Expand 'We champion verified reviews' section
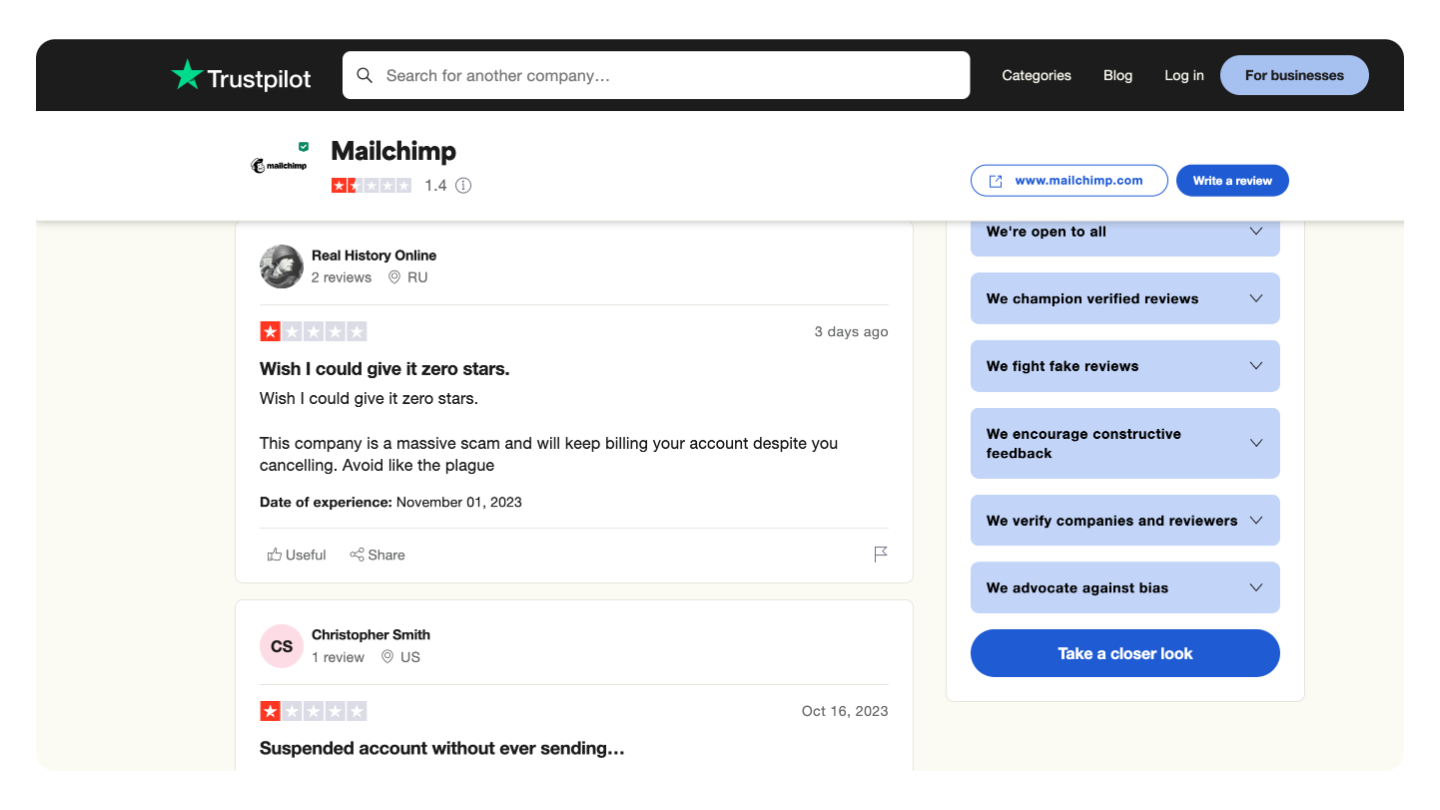Image resolution: width=1440 pixels, height=810 pixels. pyautogui.click(x=1125, y=298)
